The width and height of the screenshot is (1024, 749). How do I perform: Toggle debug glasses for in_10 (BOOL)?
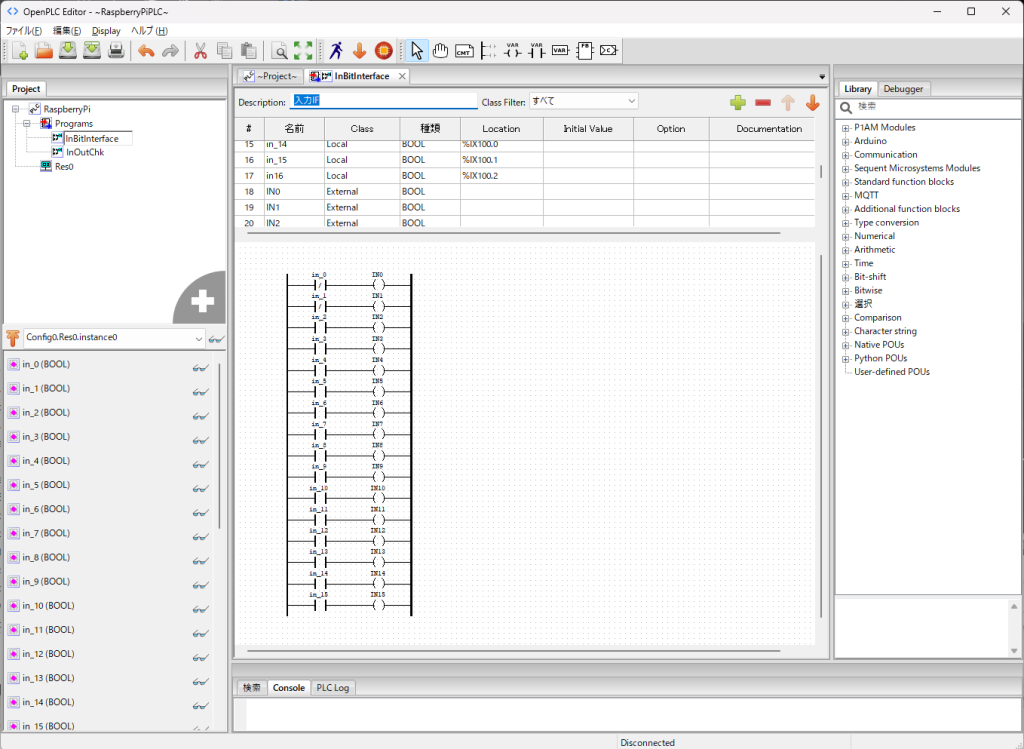pos(200,610)
